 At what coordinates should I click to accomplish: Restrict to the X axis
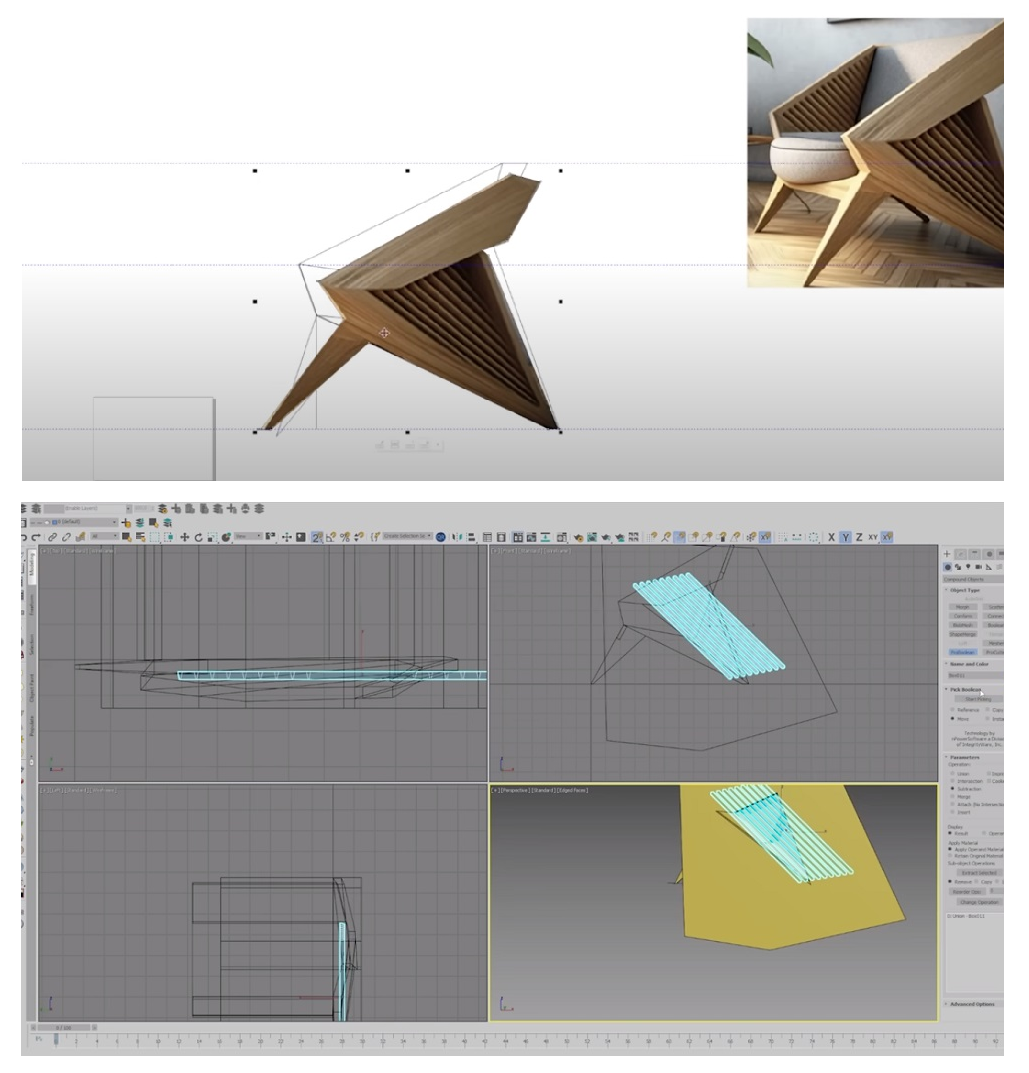pyautogui.click(x=831, y=537)
